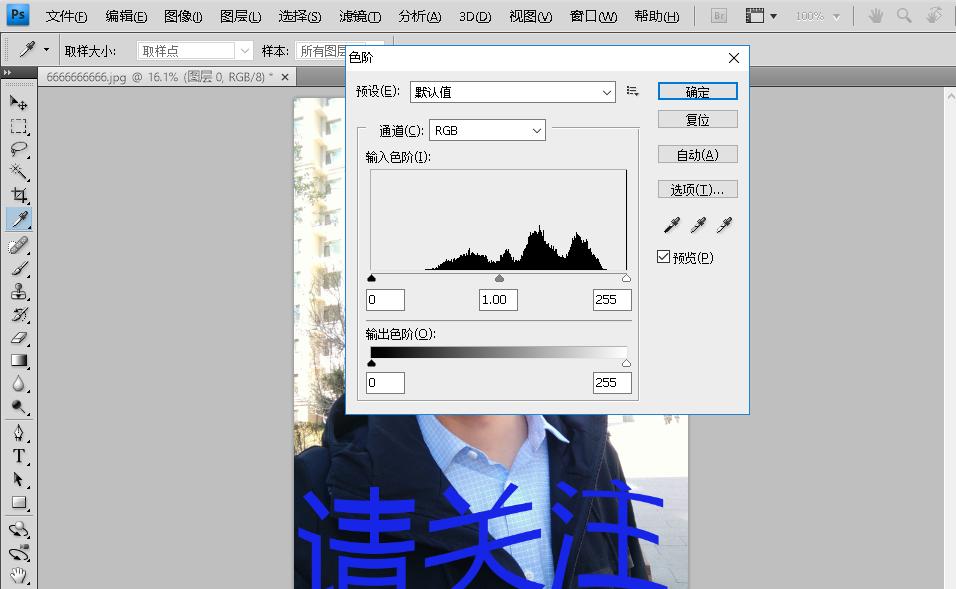Screen dimensions: 956x589
Task: Disable the 预览 preview checkbox
Action: coord(663,256)
